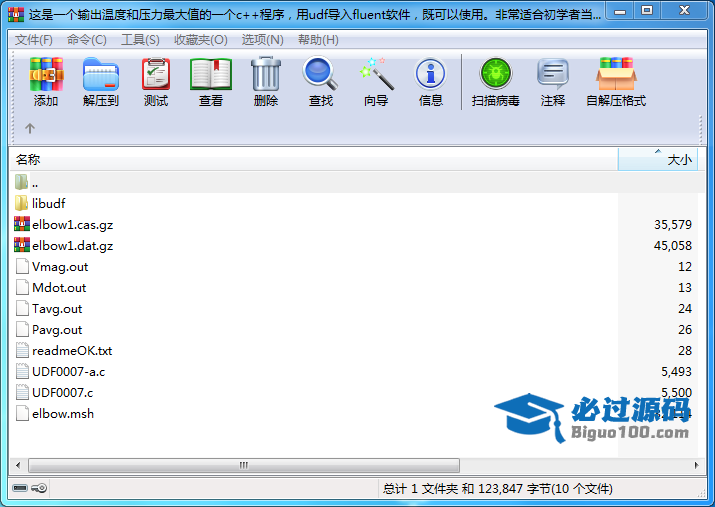715x507 pixels.
Task: Click the horizontal scrollbar thumb
Action: pyautogui.click(x=244, y=466)
